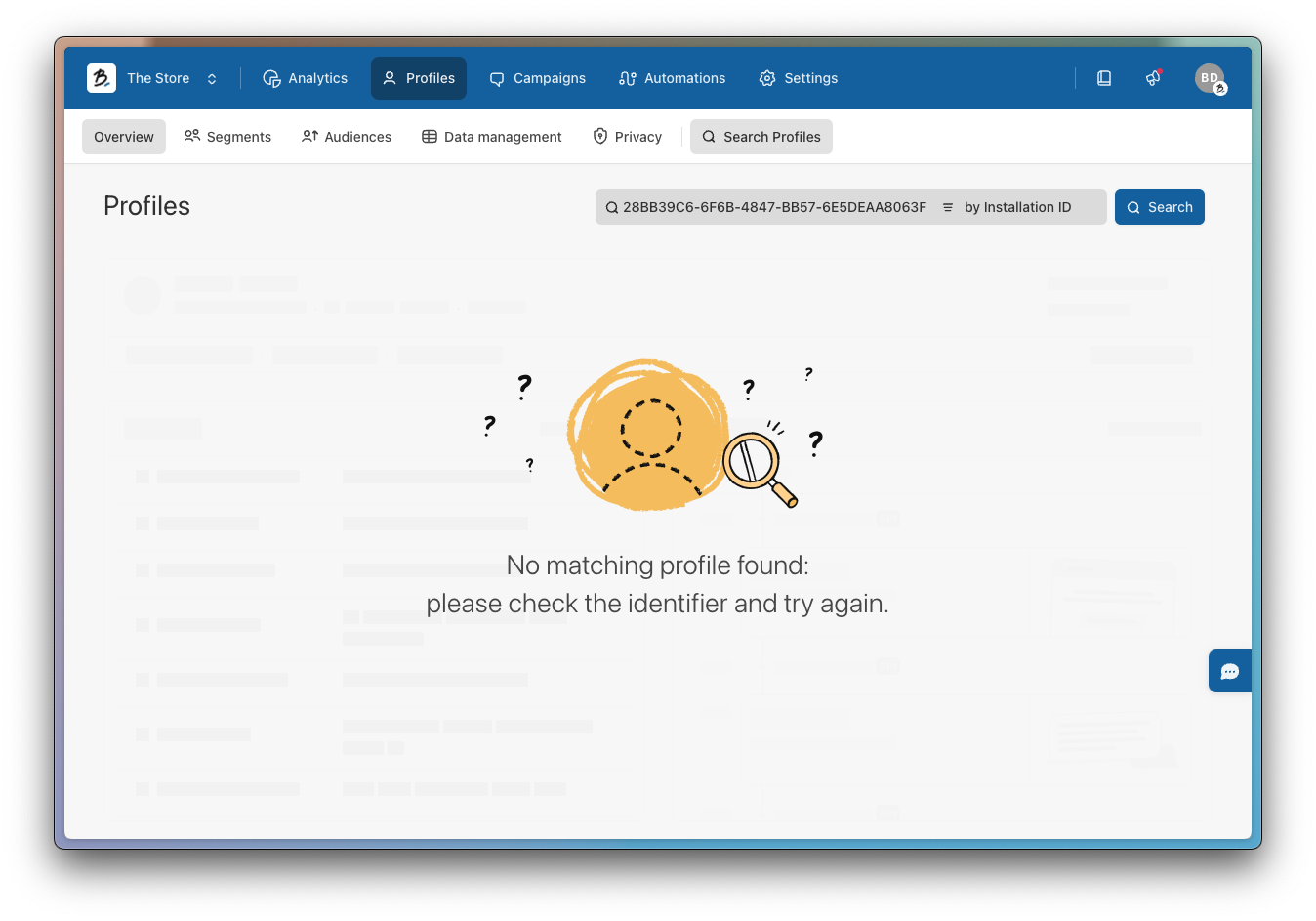Screen dimensions: 1316x921
Task: Open the documentation book icon
Action: [x=1103, y=77]
